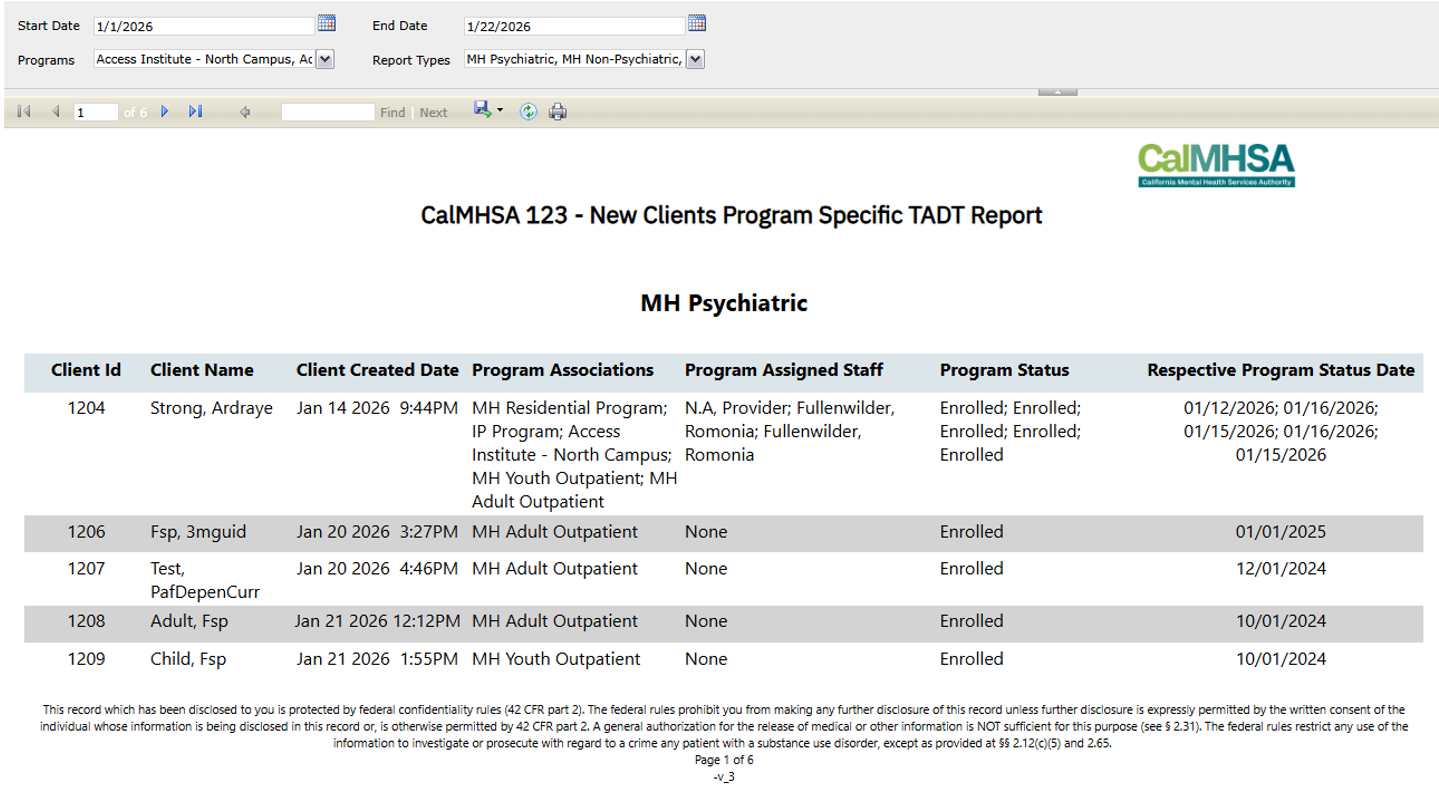Refresh the report
1439x799 pixels.
click(x=528, y=112)
